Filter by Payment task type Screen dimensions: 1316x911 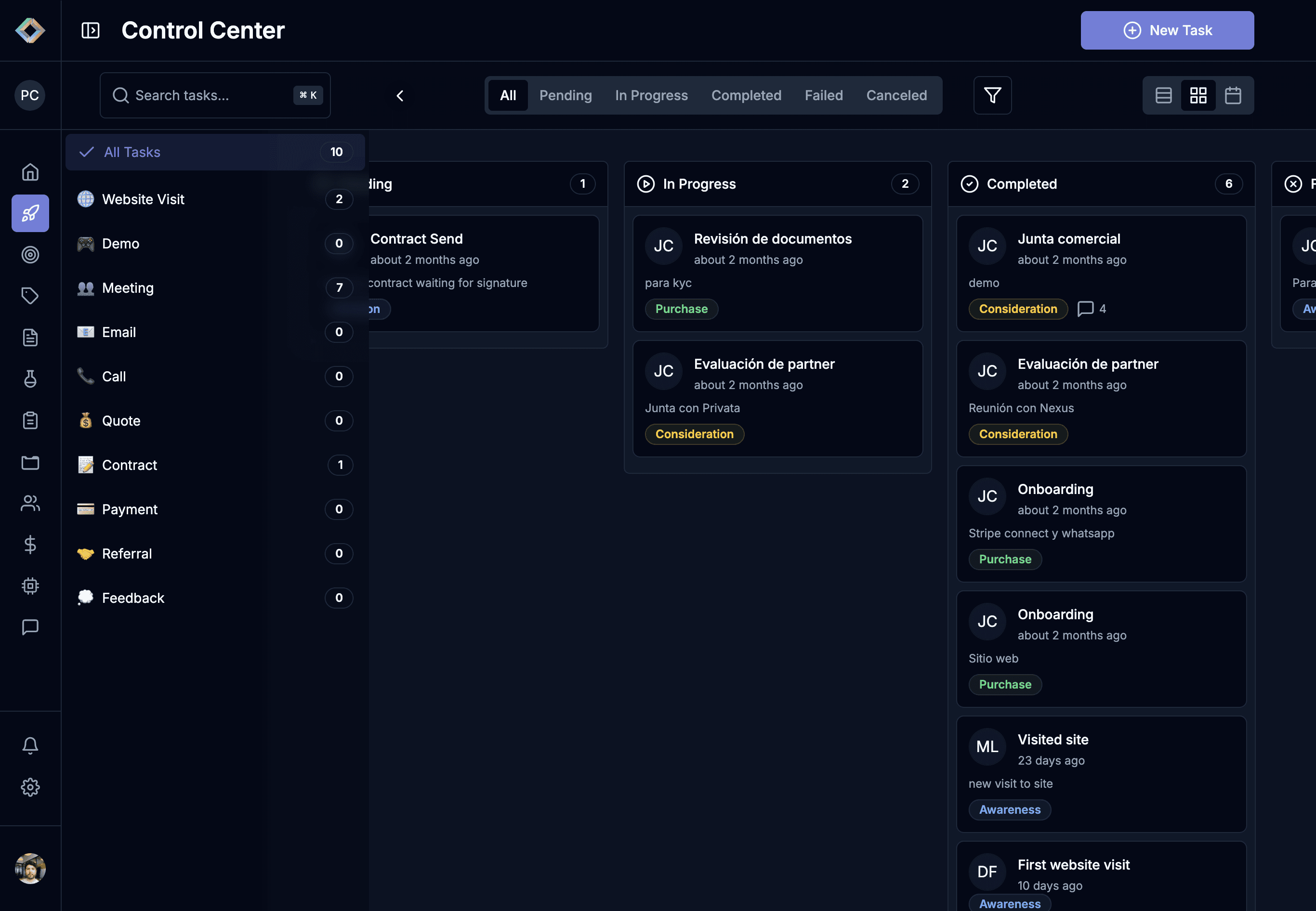click(215, 509)
